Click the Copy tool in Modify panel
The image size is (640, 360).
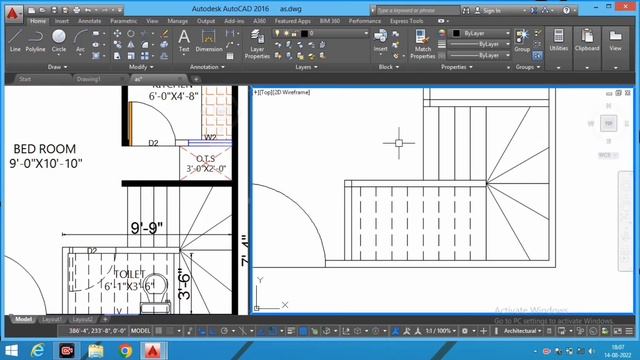click(117, 44)
